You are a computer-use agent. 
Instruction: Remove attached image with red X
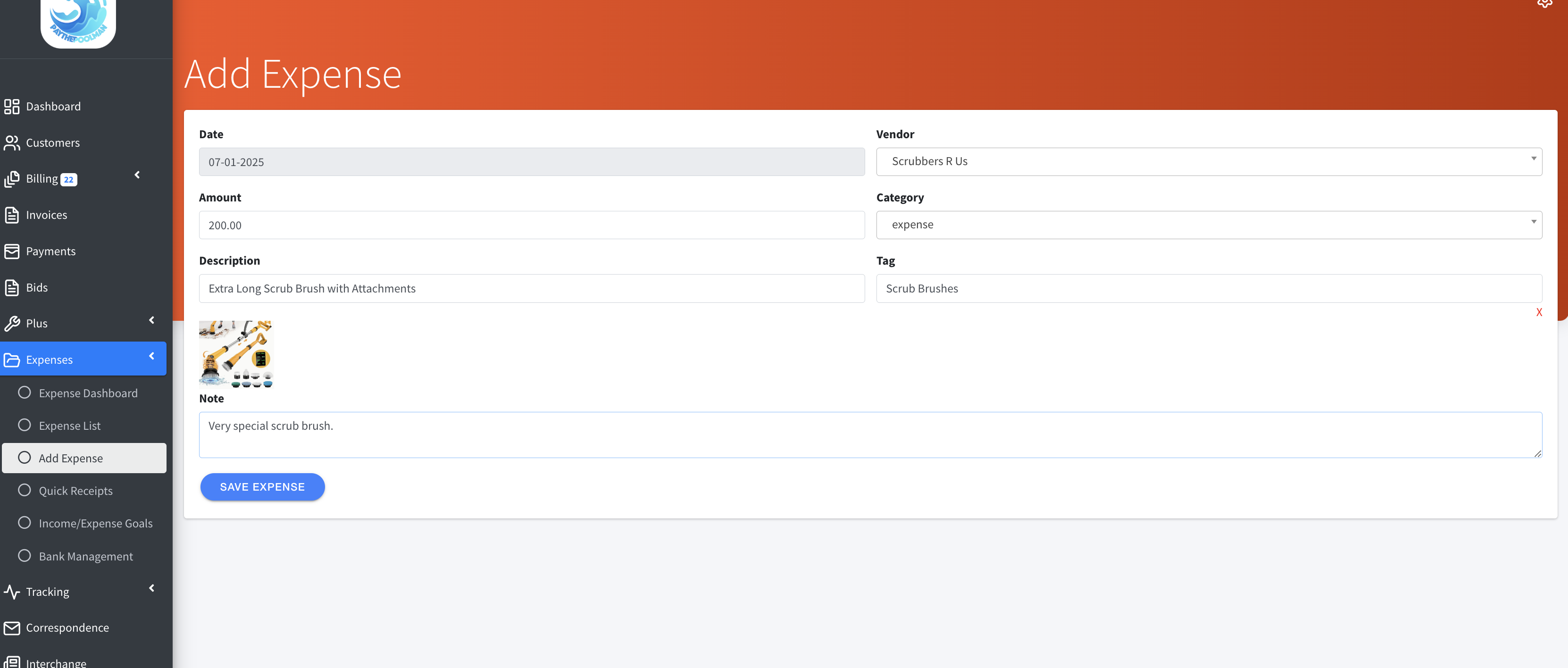[x=1539, y=312]
